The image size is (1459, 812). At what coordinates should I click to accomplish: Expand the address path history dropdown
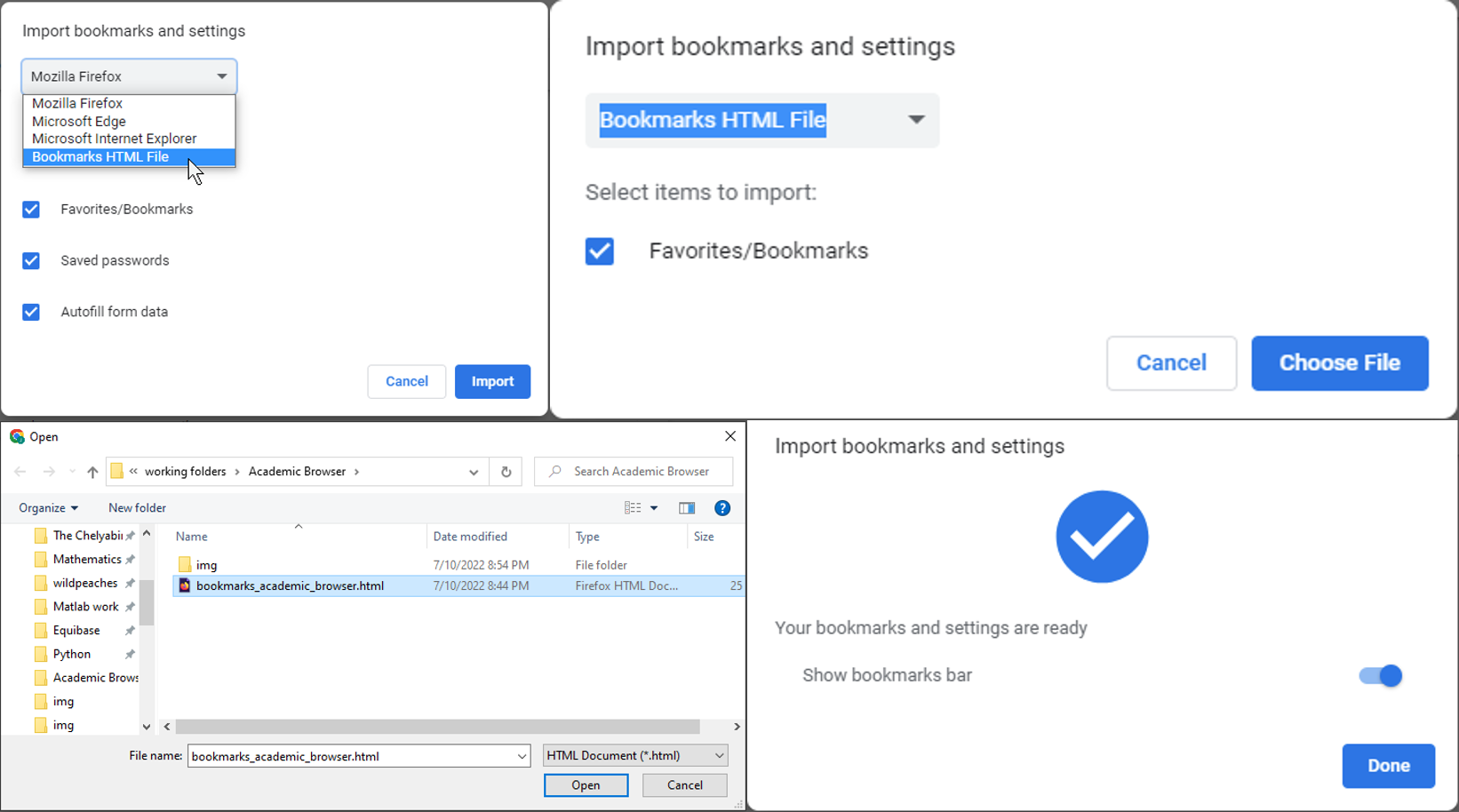(474, 472)
